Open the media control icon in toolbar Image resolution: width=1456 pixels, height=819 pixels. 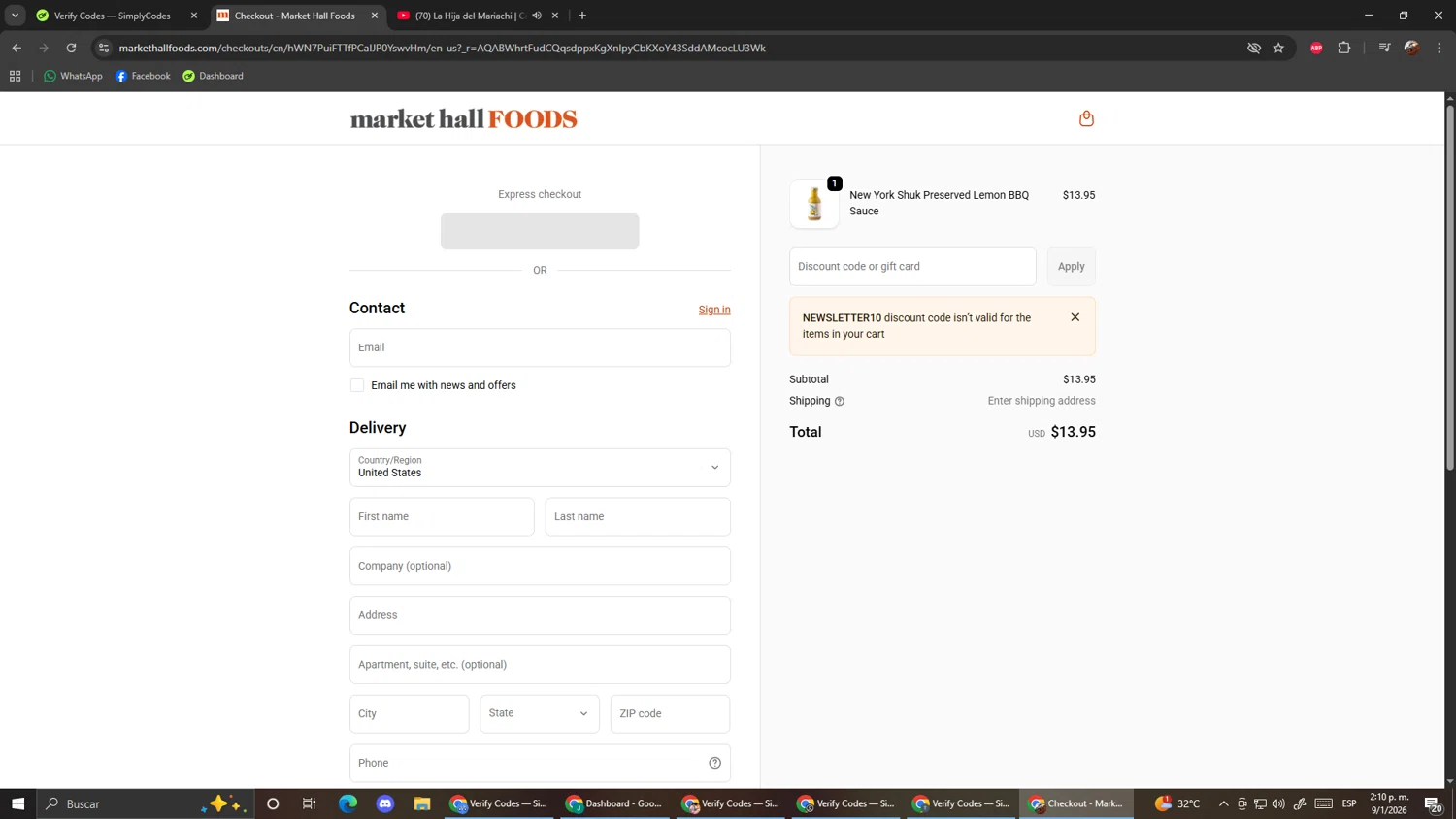1384,48
